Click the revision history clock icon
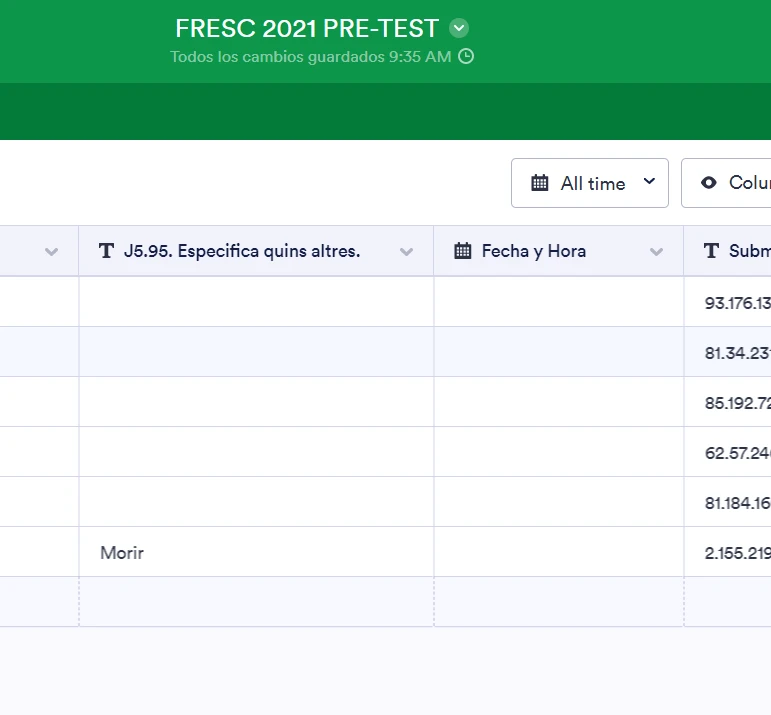Screen dimensions: 771x715 (x=466, y=57)
